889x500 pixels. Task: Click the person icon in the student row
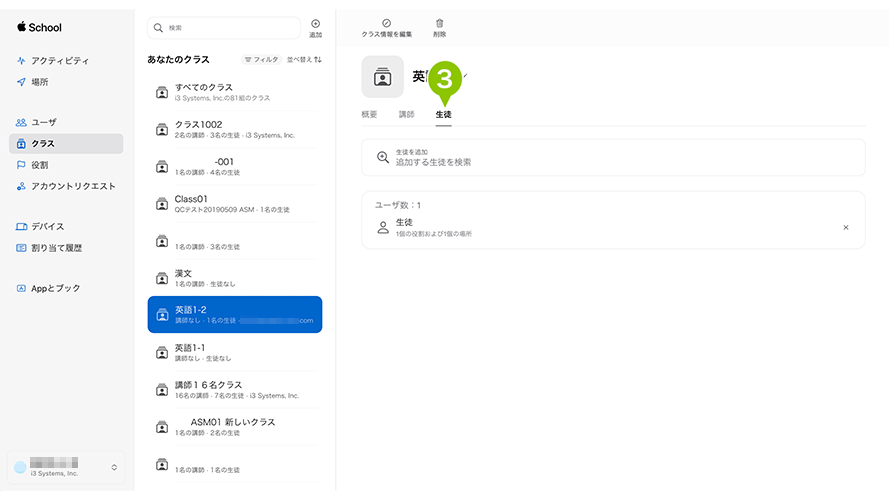383,227
